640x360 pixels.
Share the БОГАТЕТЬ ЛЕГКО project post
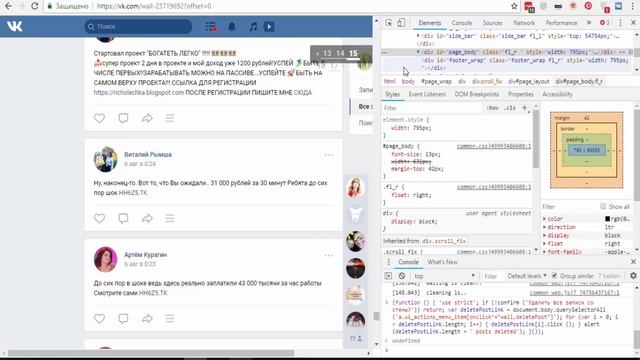[x=147, y=118]
